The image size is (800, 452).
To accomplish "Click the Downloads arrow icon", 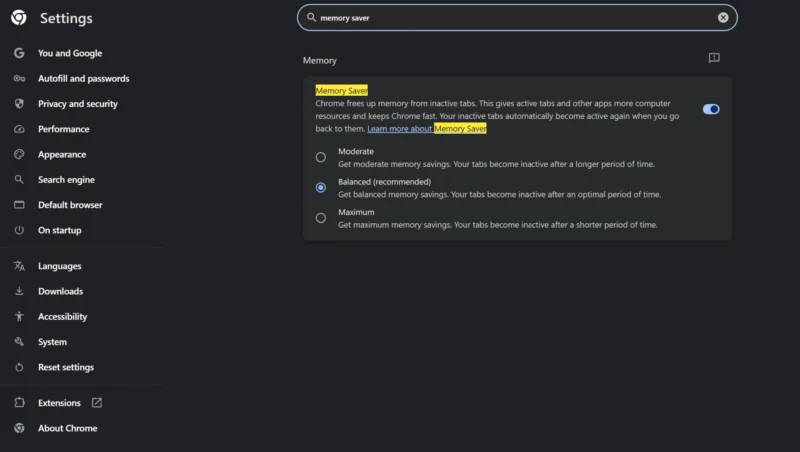I will coord(19,291).
